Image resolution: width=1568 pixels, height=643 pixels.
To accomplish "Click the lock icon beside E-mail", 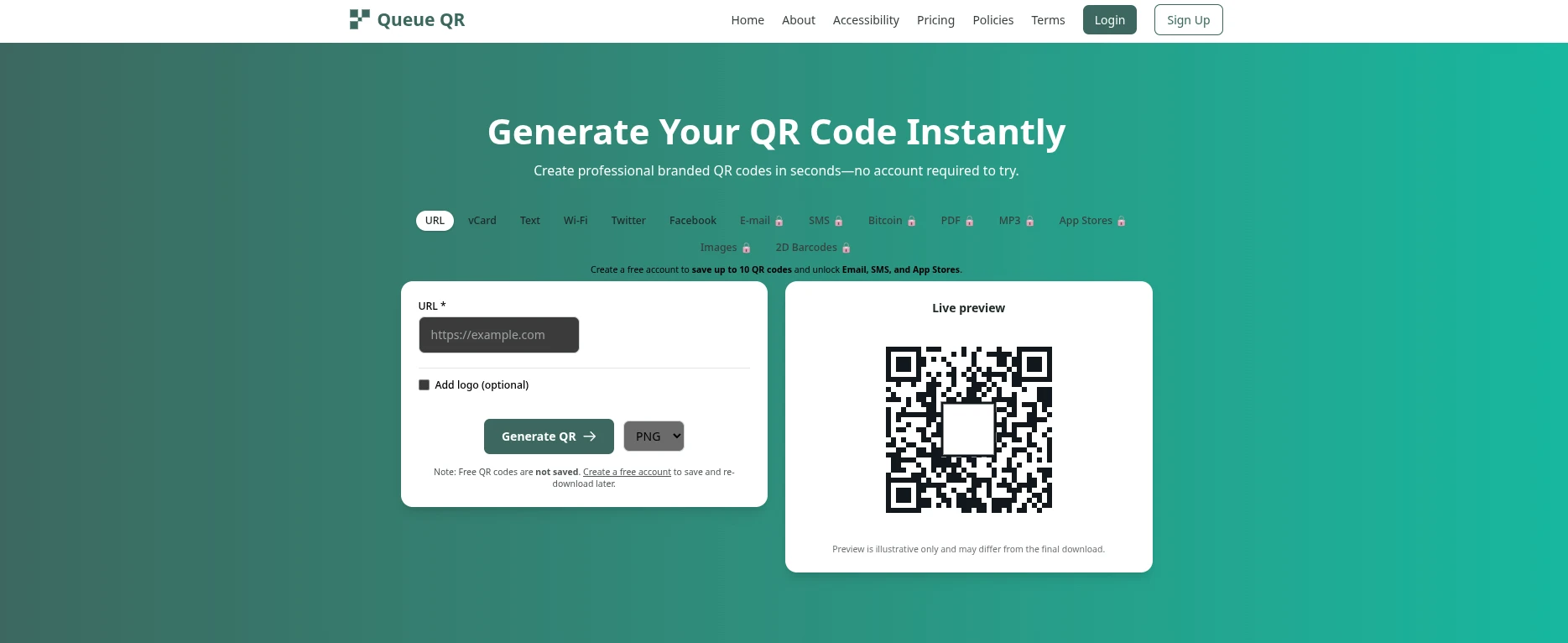I will pyautogui.click(x=779, y=222).
